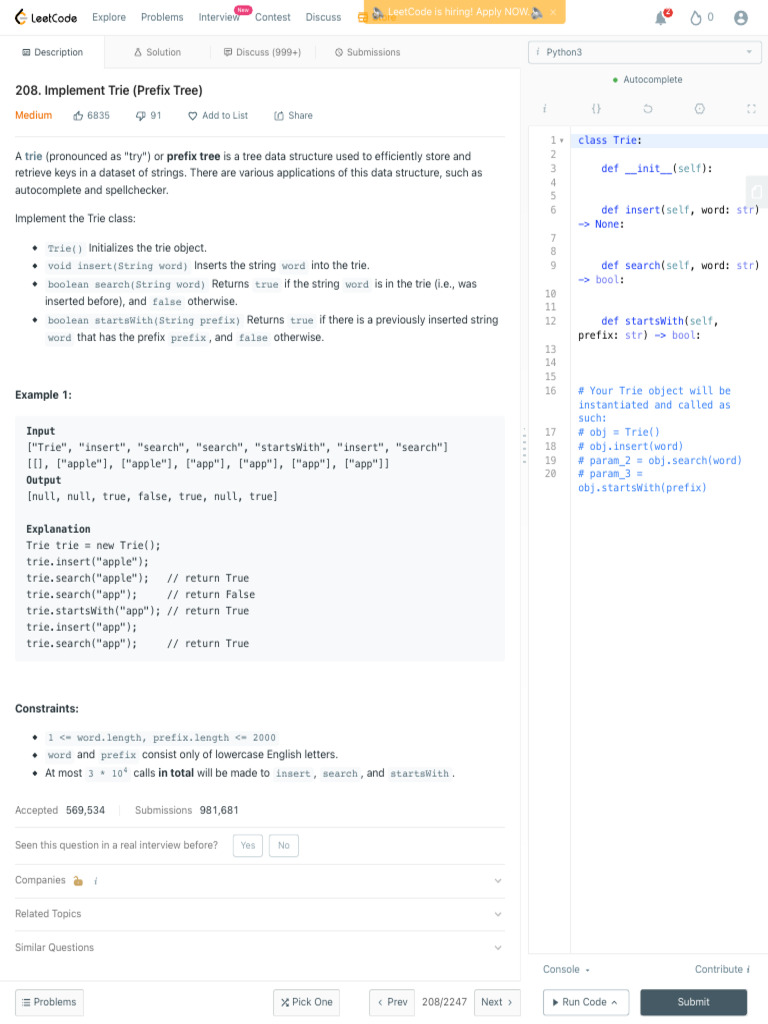768x1024 pixels.
Task: Toggle the Autocomplete indicator
Action: click(647, 80)
